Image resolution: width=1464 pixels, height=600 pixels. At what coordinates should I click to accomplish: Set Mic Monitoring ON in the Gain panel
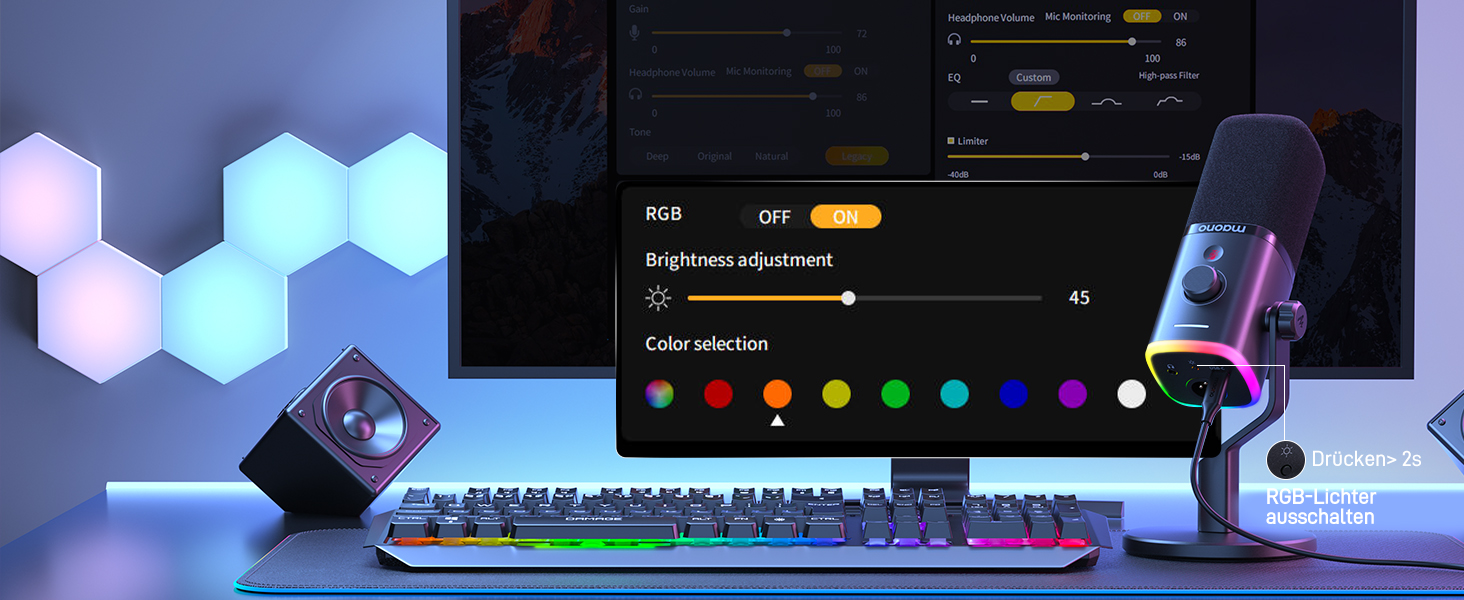(x=860, y=71)
